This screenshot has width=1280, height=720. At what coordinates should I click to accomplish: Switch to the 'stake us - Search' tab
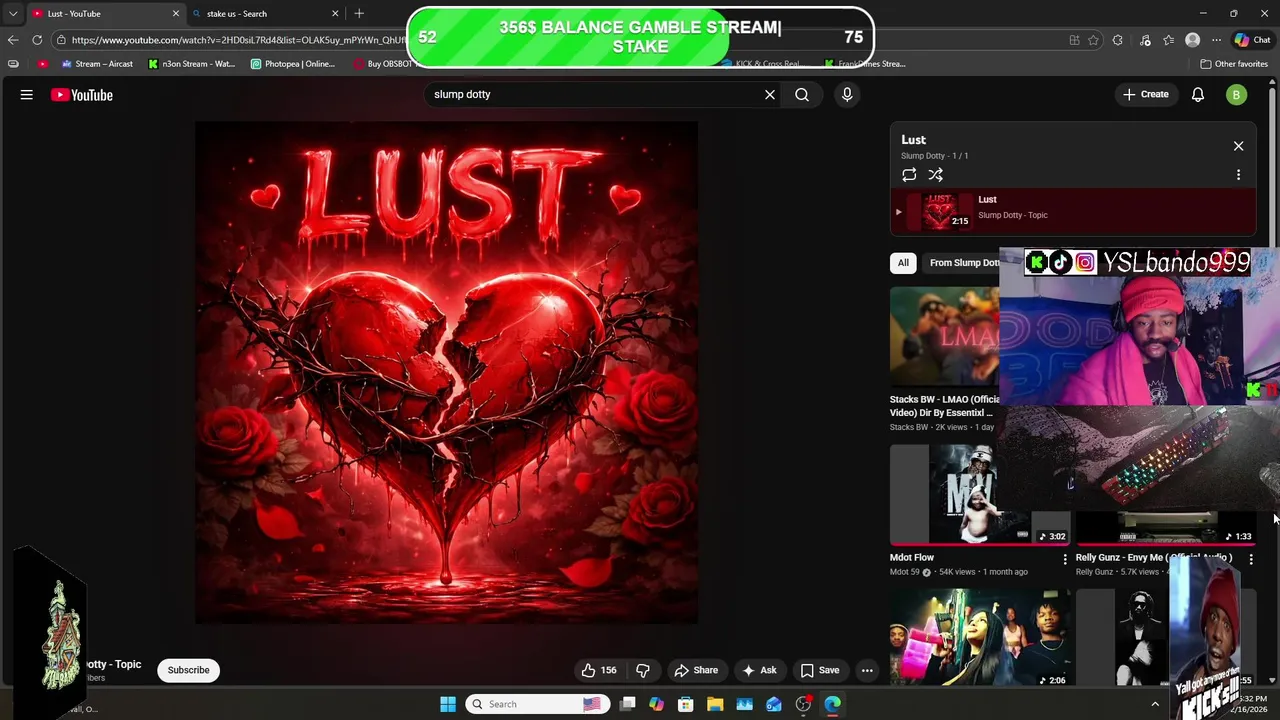265,14
